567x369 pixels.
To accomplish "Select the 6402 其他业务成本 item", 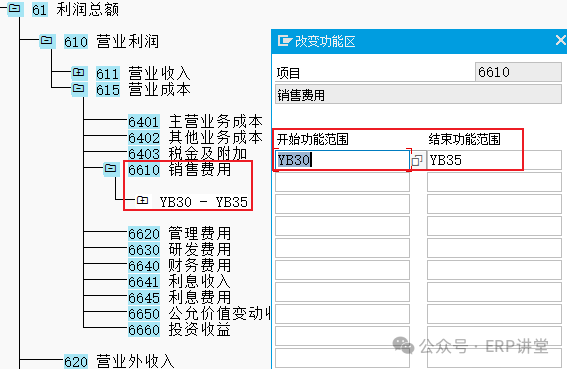I will pyautogui.click(x=195, y=138).
